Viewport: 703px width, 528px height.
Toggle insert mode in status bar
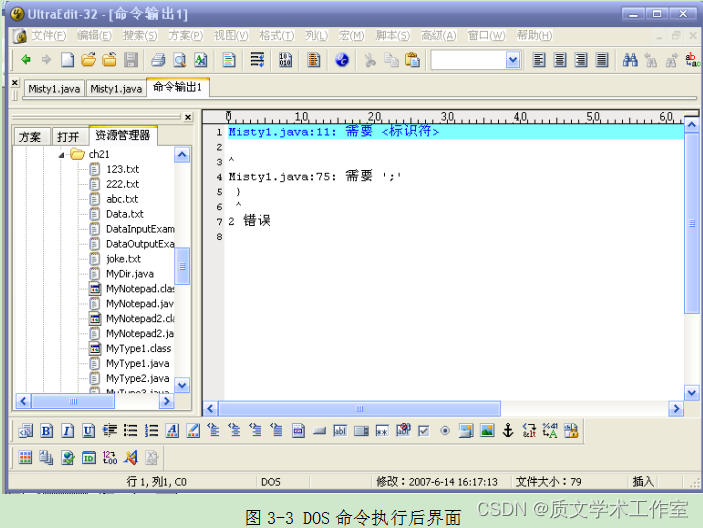point(643,482)
